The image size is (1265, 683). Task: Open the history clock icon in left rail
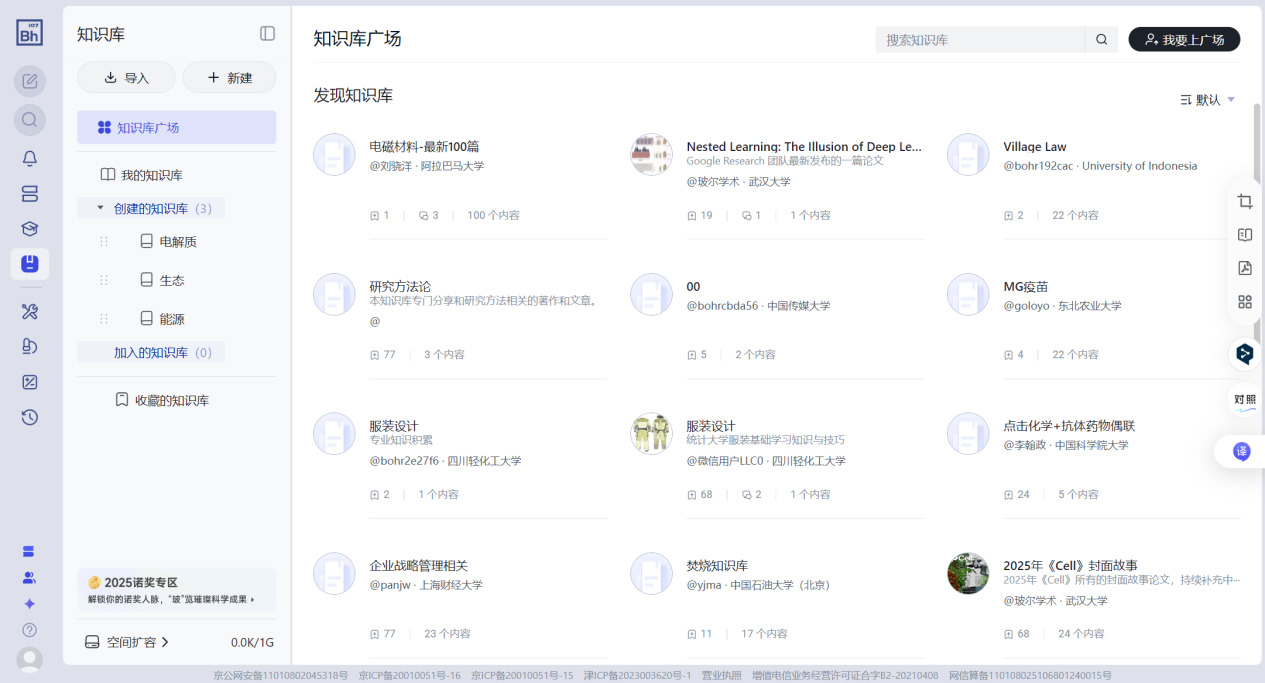coord(30,417)
